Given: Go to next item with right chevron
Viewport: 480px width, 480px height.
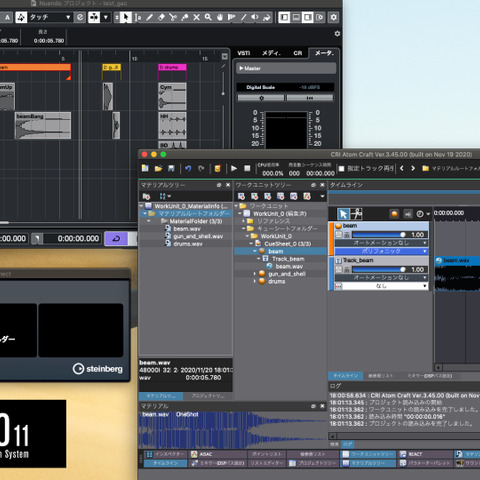Looking at the screenshot, I should point(413,168).
